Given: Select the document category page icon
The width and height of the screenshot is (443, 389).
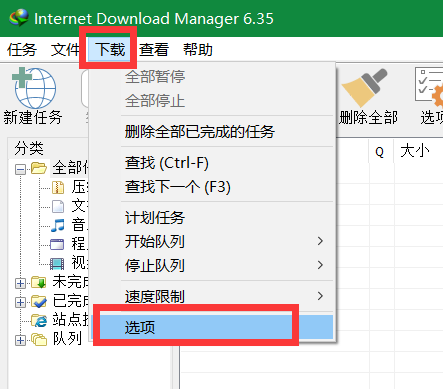Looking at the screenshot, I should pos(58,206).
